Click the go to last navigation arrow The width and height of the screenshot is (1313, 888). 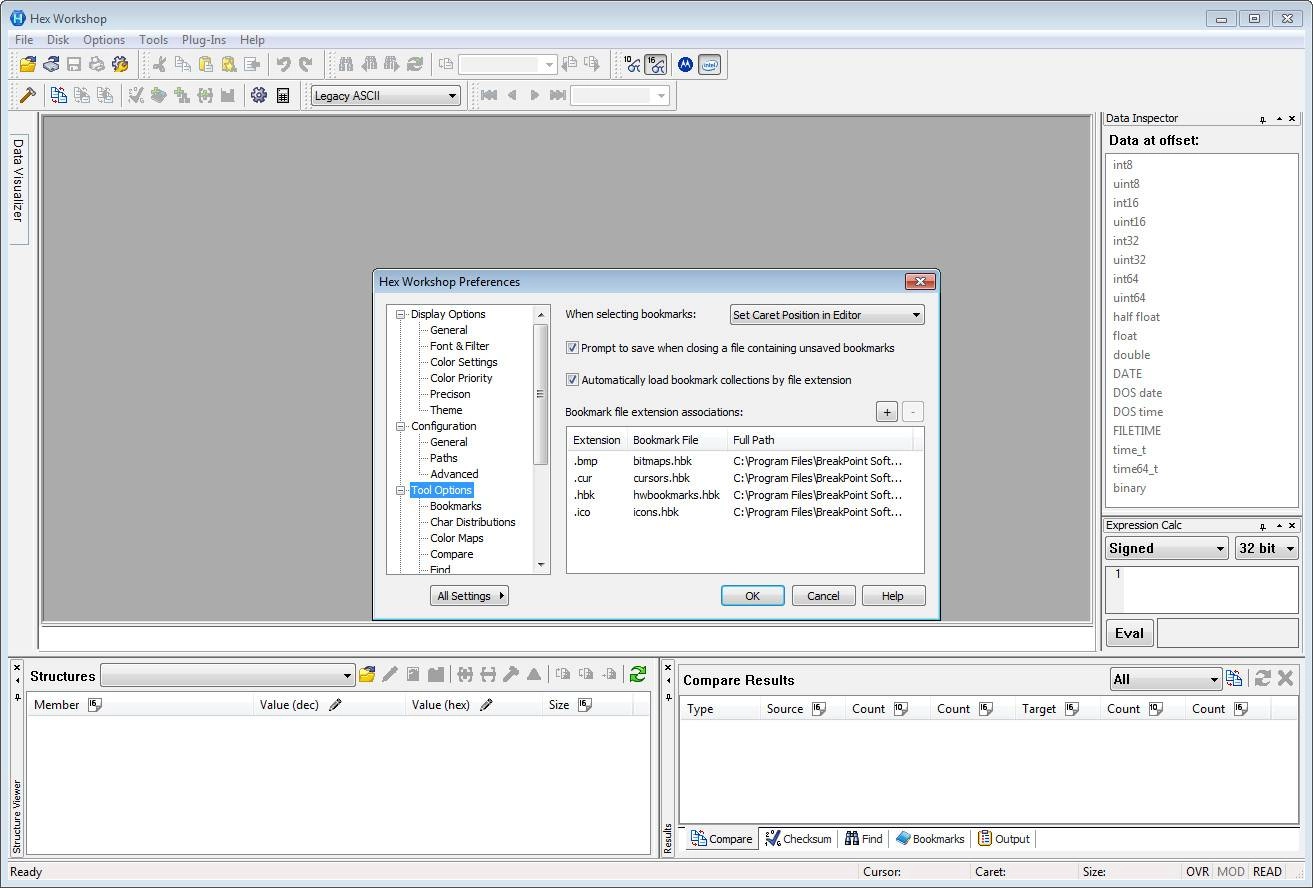[558, 95]
